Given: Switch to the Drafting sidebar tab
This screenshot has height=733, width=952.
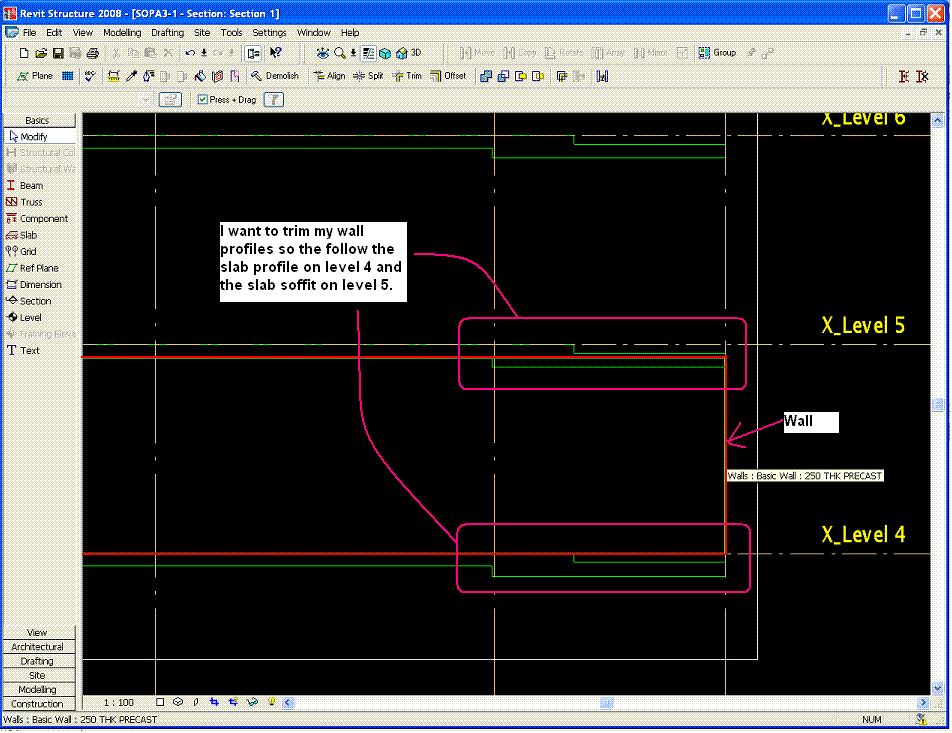Looking at the screenshot, I should tap(38, 661).
